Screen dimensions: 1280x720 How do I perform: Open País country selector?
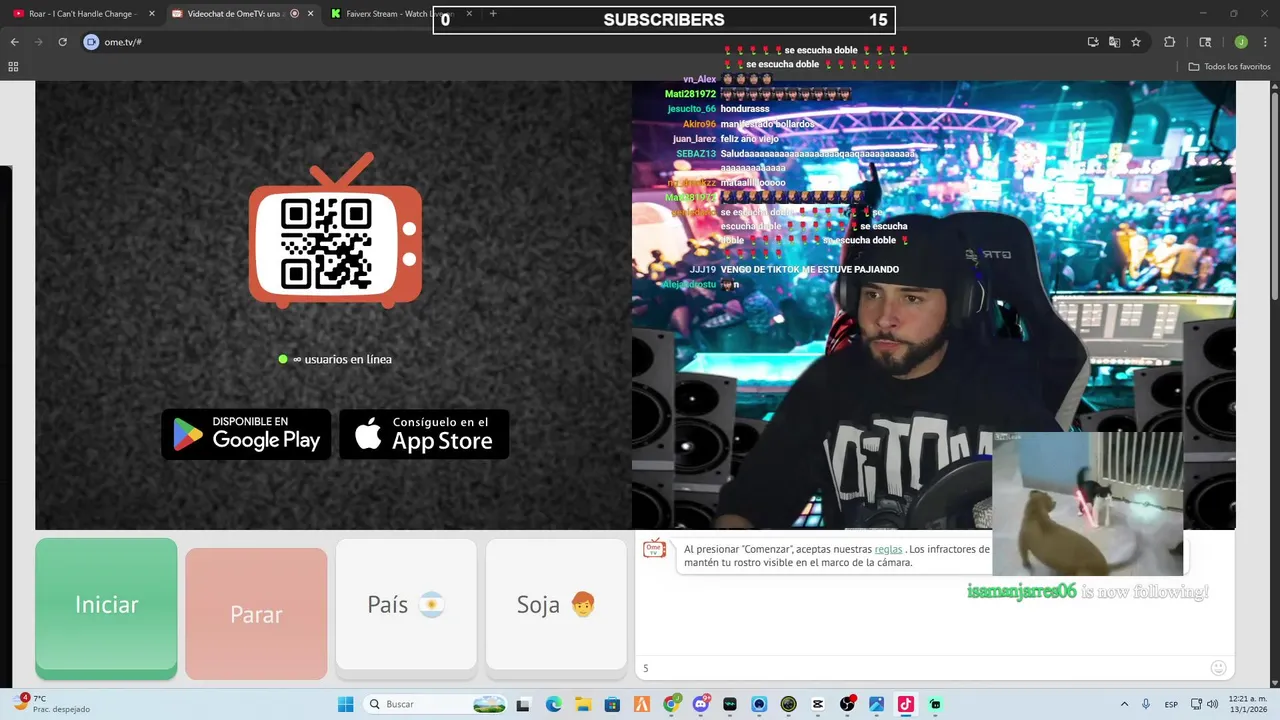pyautogui.click(x=406, y=604)
